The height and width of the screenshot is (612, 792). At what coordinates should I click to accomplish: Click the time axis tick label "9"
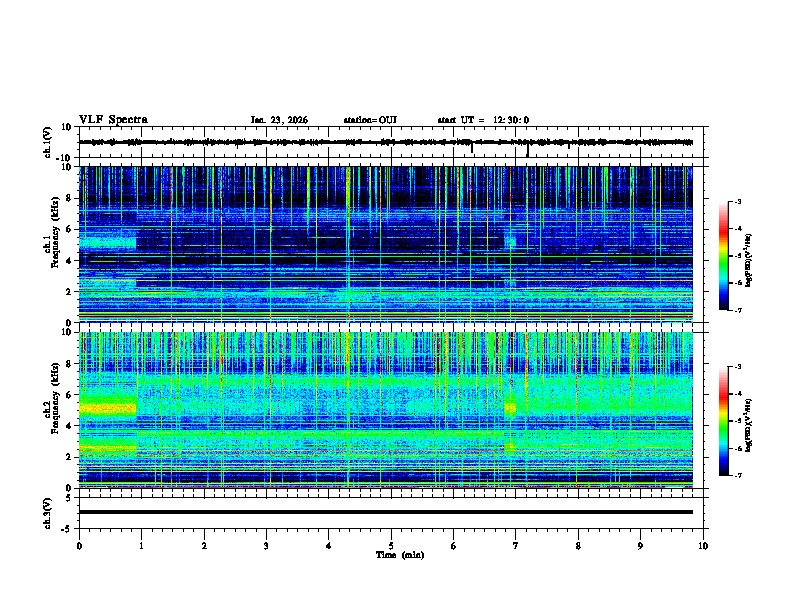tap(640, 546)
